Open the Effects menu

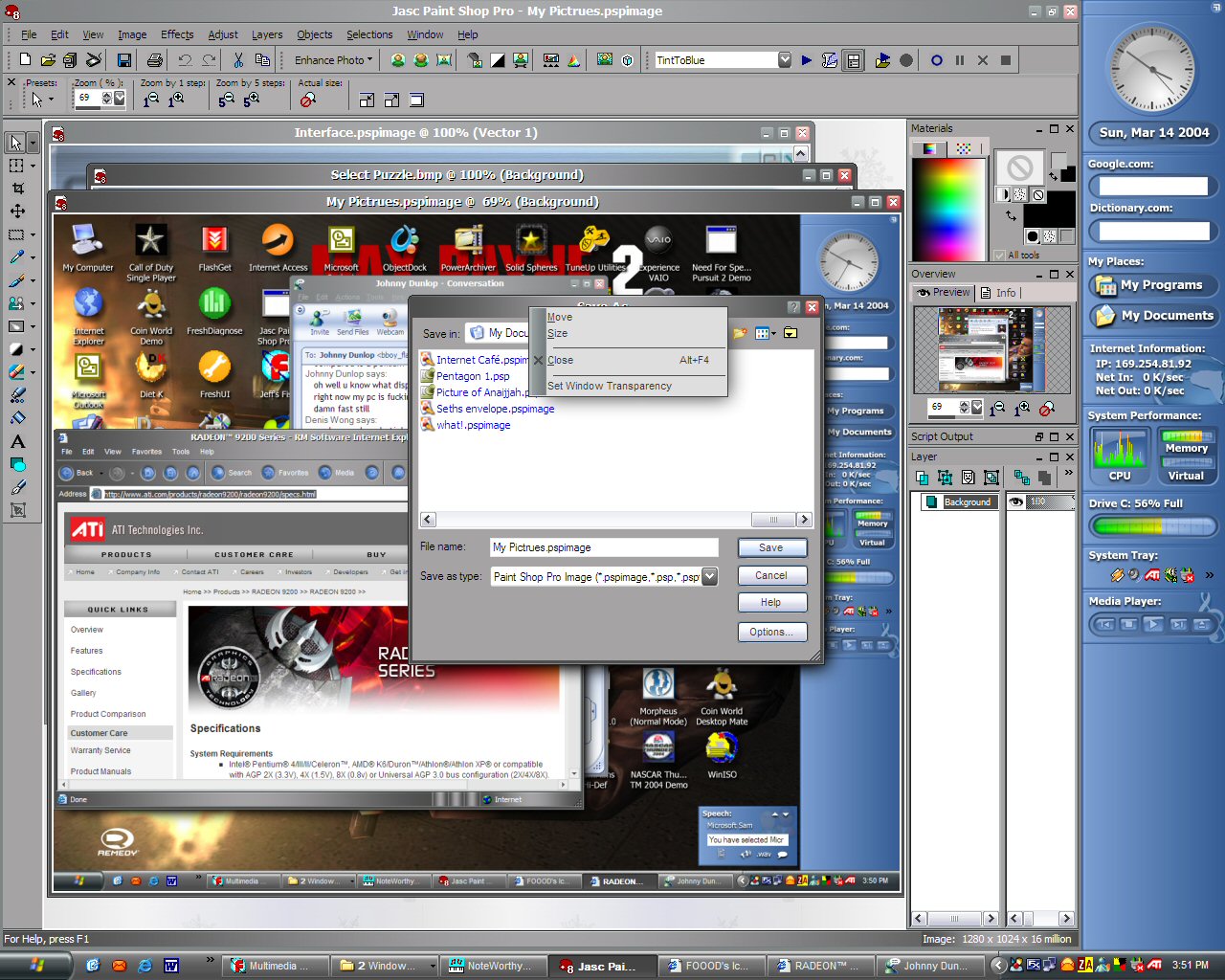pyautogui.click(x=177, y=34)
